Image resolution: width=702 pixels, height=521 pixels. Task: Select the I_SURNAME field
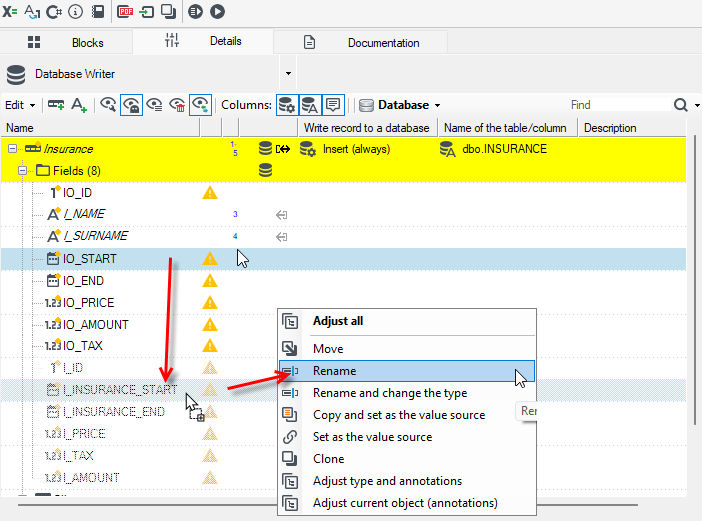pyautogui.click(x=95, y=236)
